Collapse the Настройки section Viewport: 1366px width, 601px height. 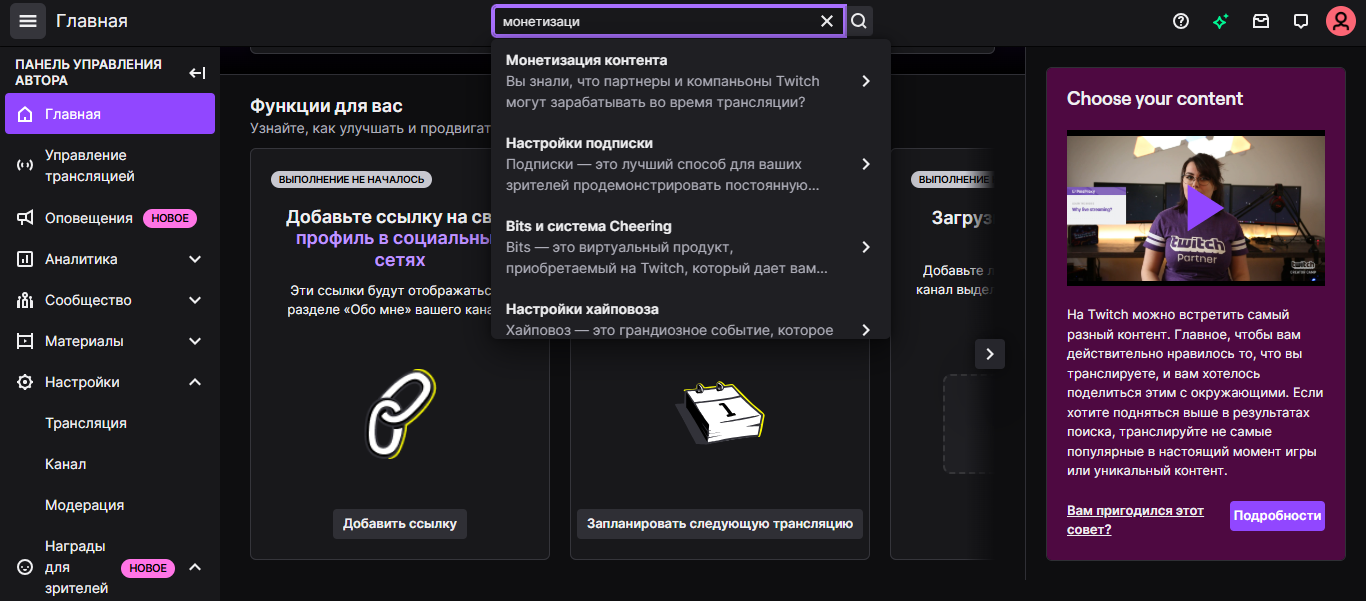pos(195,382)
